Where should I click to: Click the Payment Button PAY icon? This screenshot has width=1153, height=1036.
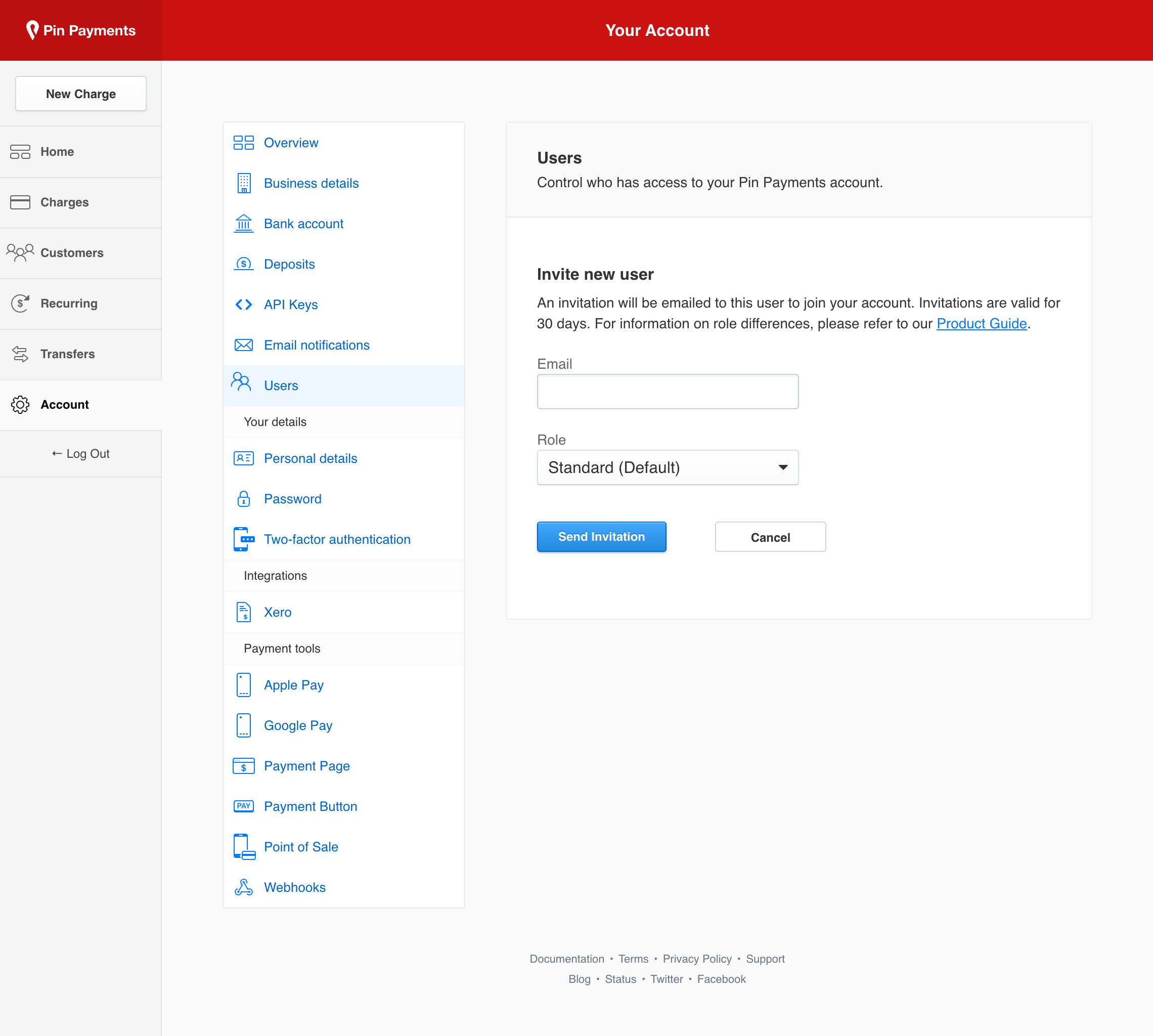[244, 806]
